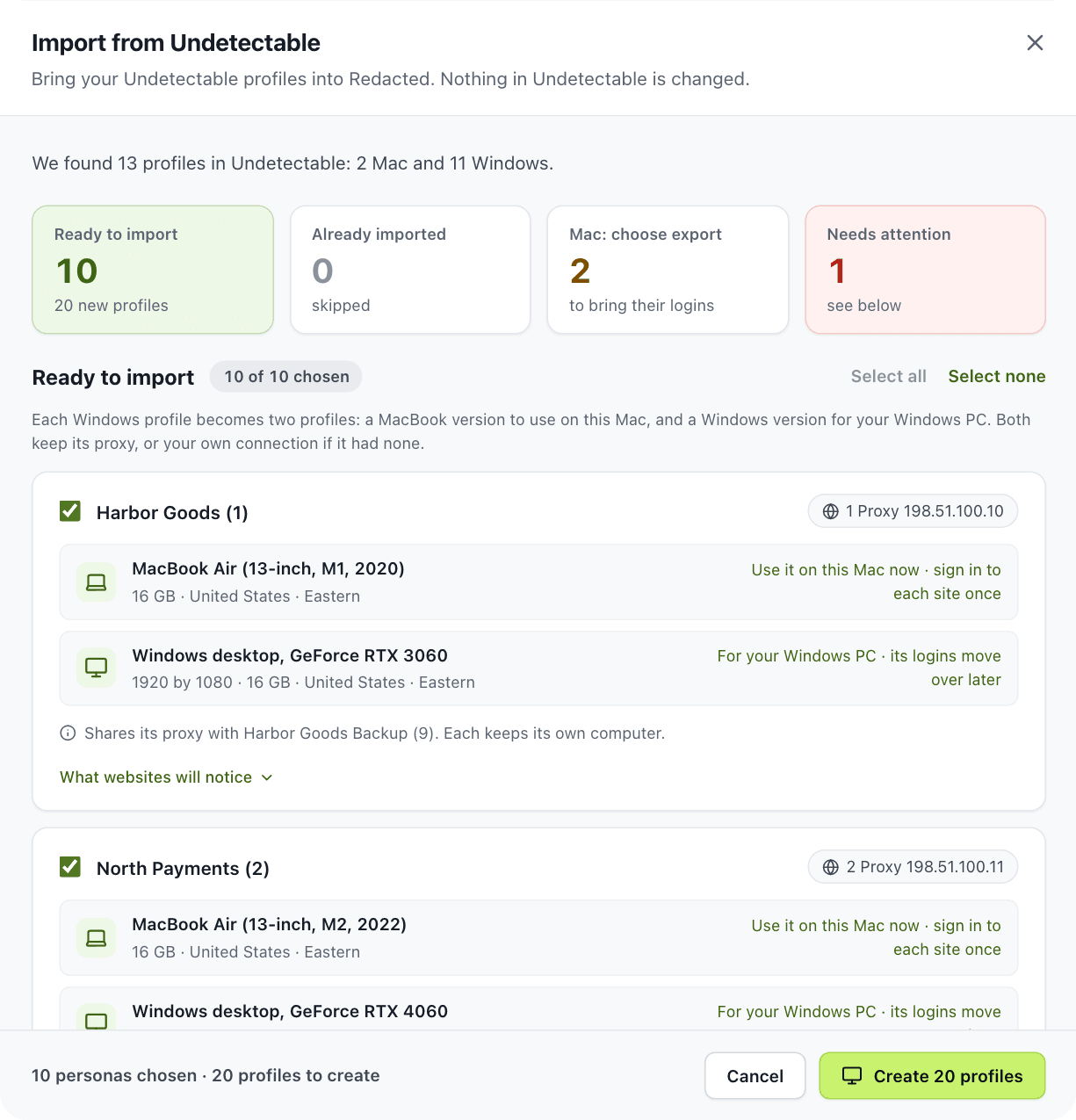Click the We found 13 profiles summary line

[x=292, y=163]
